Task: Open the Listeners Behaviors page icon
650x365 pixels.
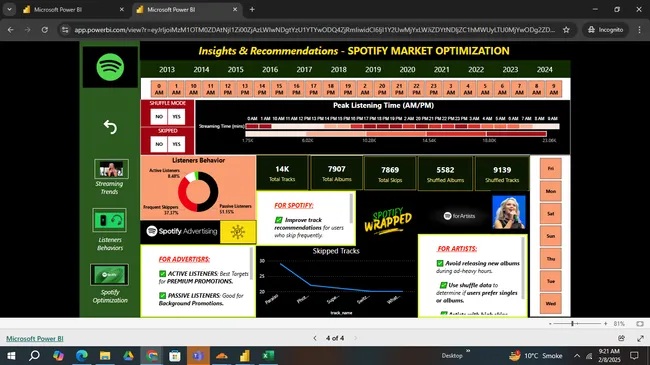Action: pyautogui.click(x=109, y=220)
